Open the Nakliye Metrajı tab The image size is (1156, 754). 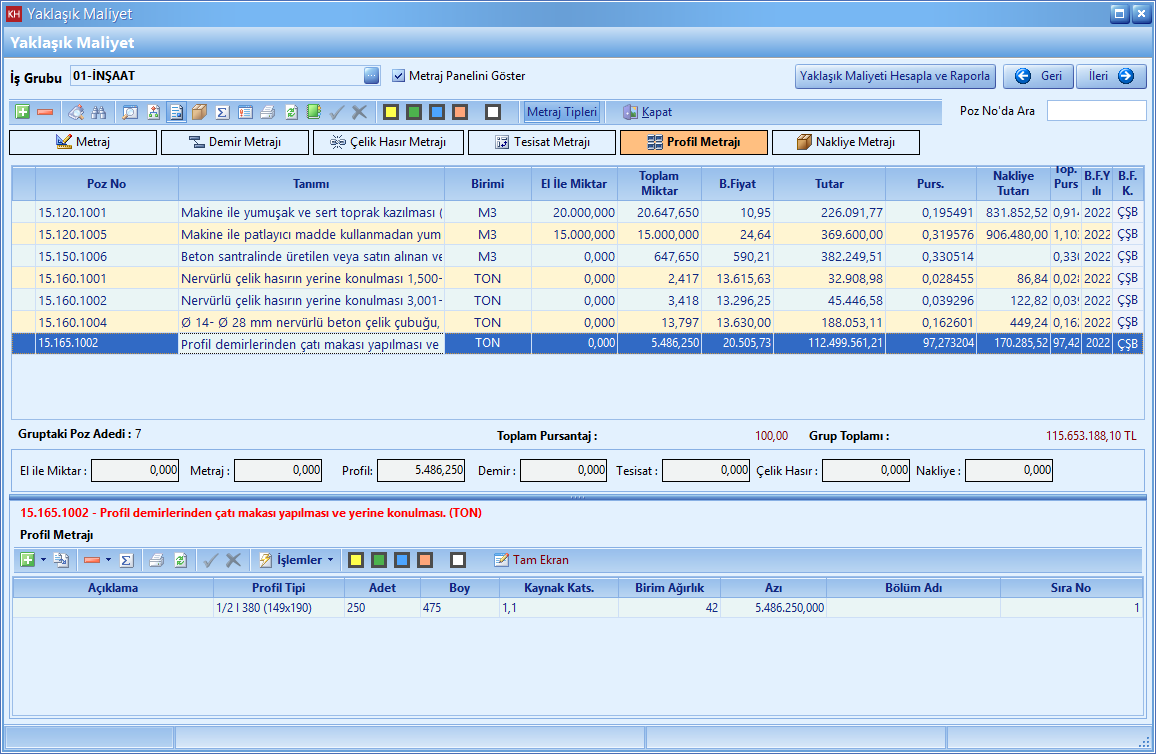pos(845,143)
